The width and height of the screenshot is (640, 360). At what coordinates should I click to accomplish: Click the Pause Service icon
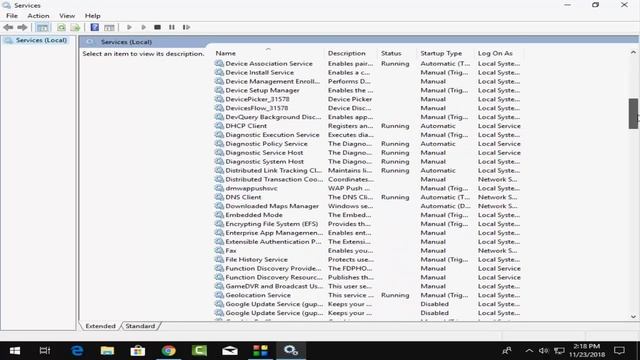(171, 27)
